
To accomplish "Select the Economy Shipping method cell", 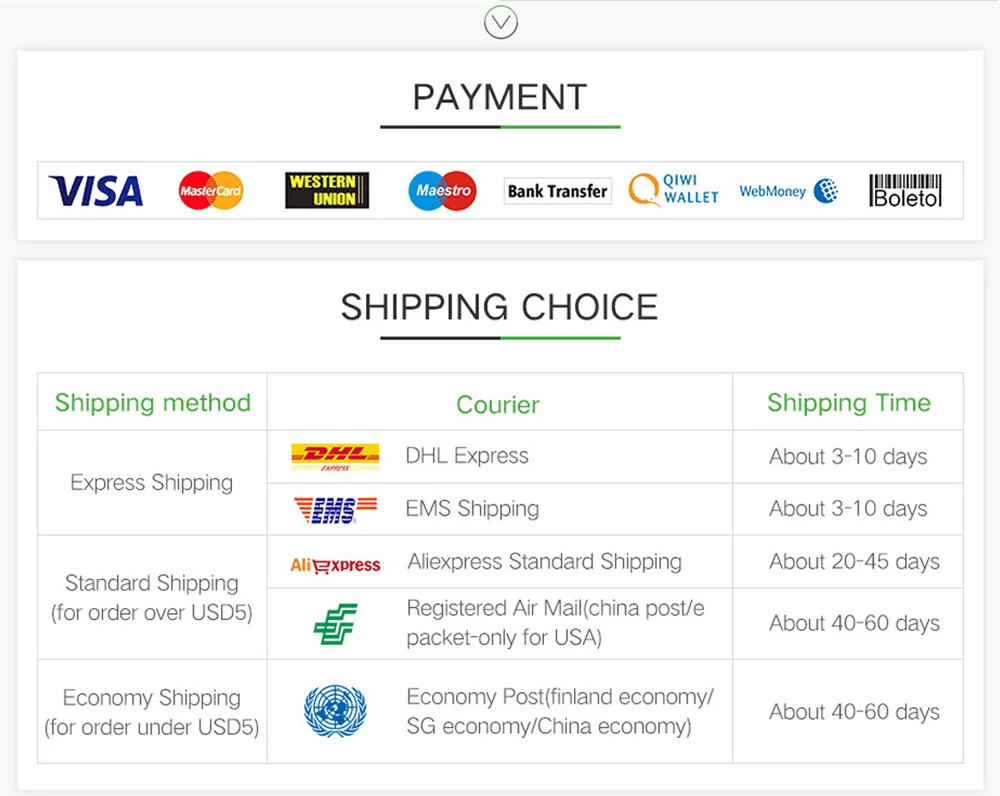I will tap(152, 712).
